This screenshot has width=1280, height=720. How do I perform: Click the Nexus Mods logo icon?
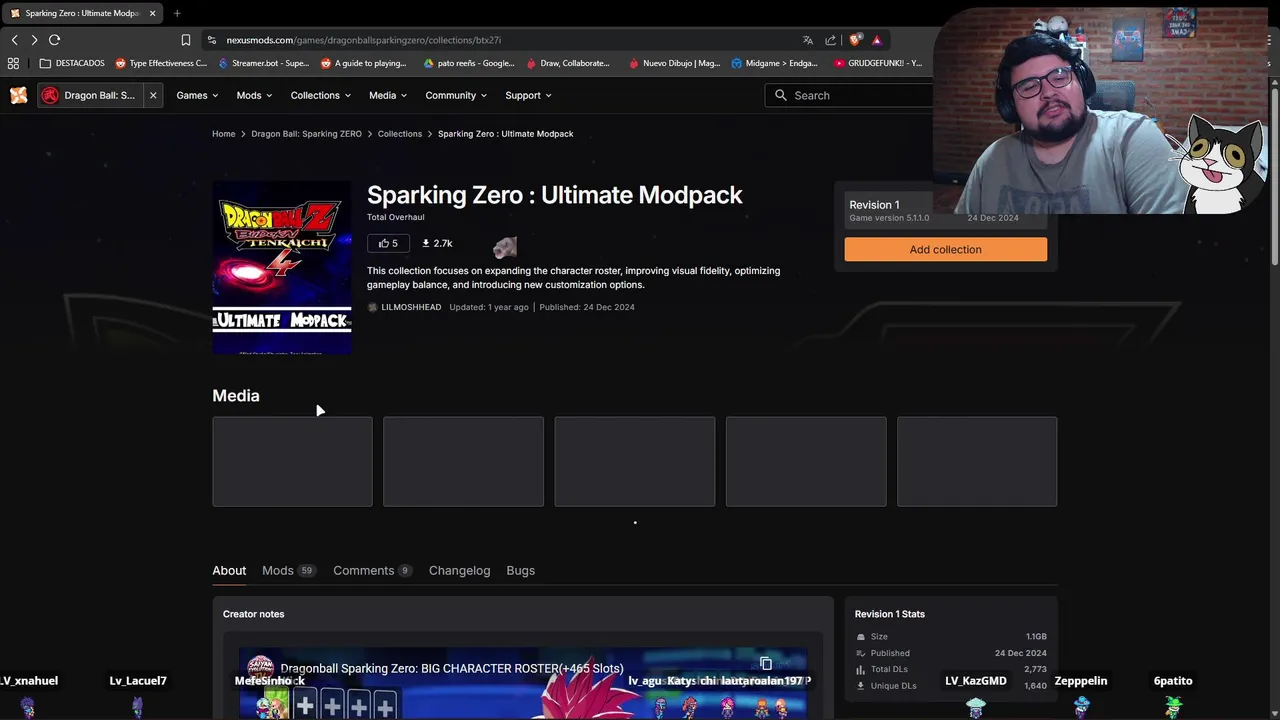pyautogui.click(x=18, y=95)
